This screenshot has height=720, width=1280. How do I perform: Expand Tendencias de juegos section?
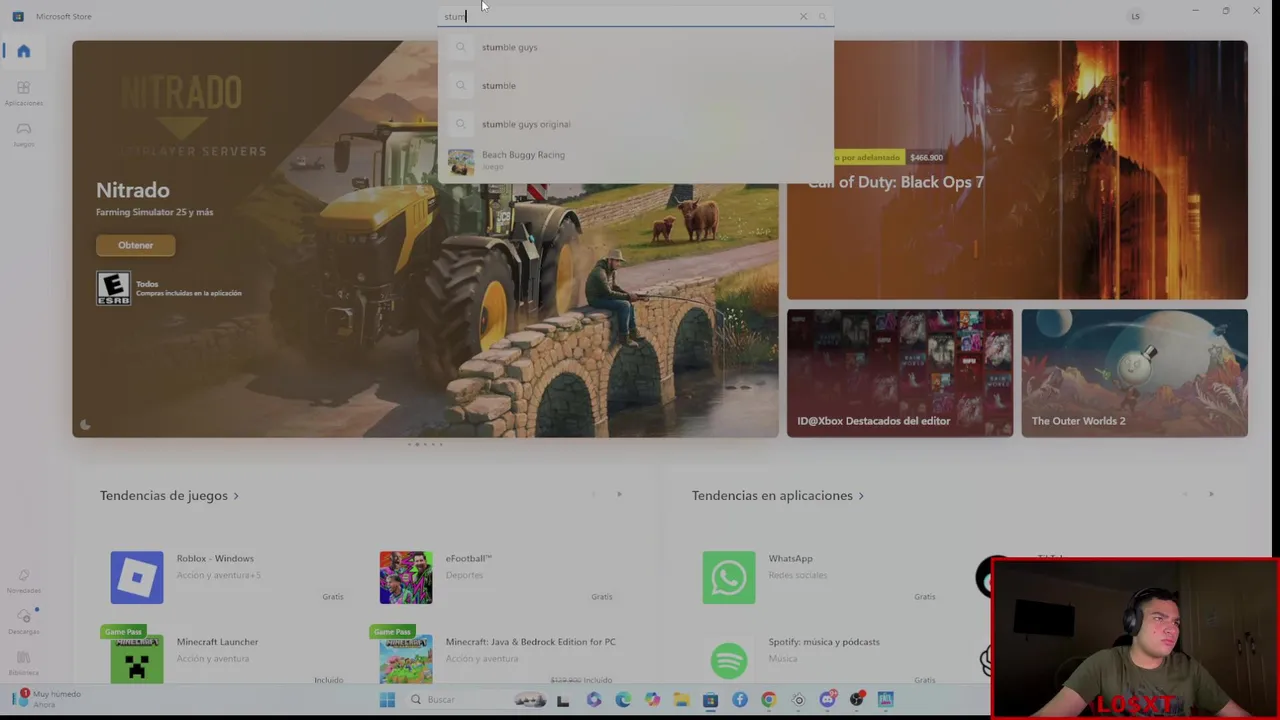pos(169,495)
